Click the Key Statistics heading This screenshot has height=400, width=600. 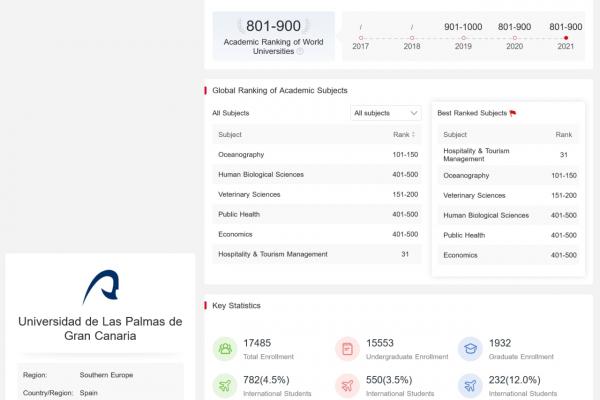click(236, 305)
